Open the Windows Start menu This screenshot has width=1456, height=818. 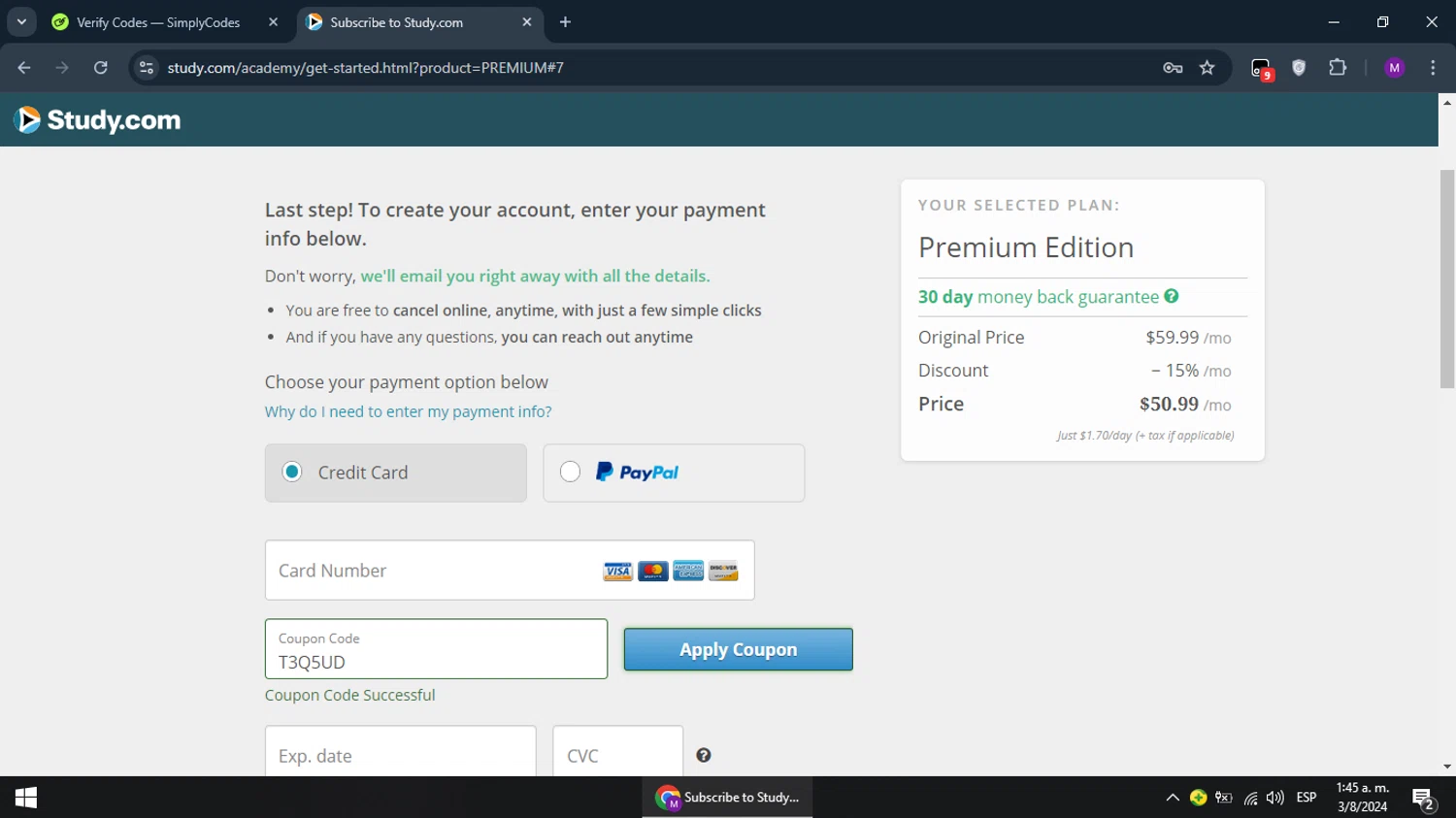coord(26,798)
